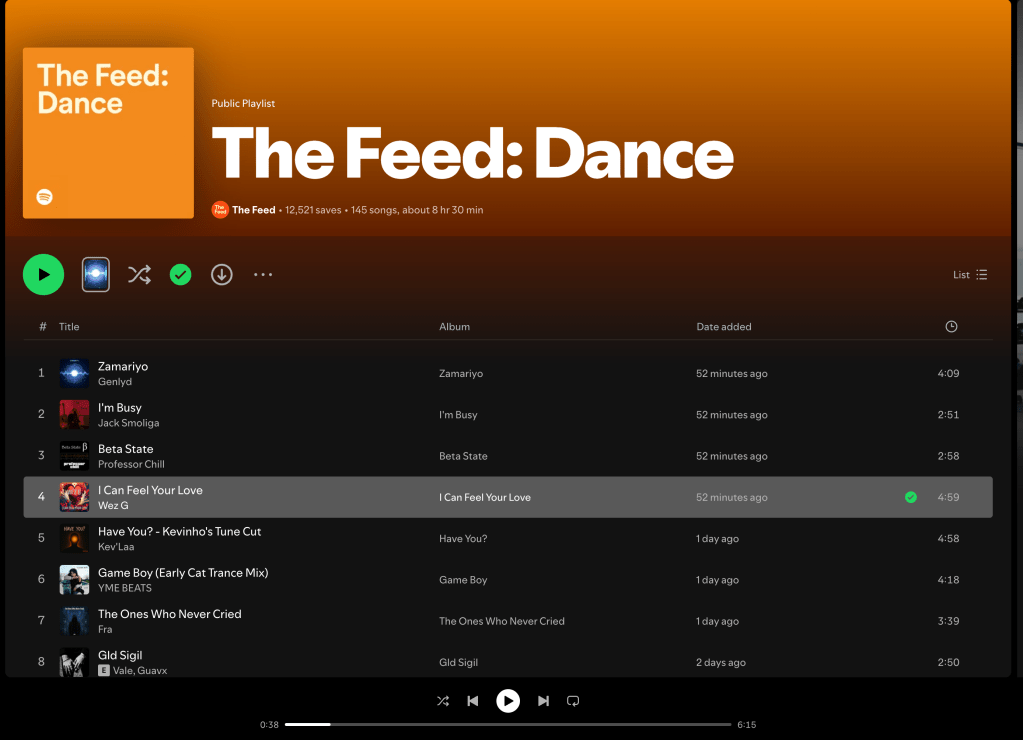Enable shuffle beside the playlist play button

click(x=139, y=275)
